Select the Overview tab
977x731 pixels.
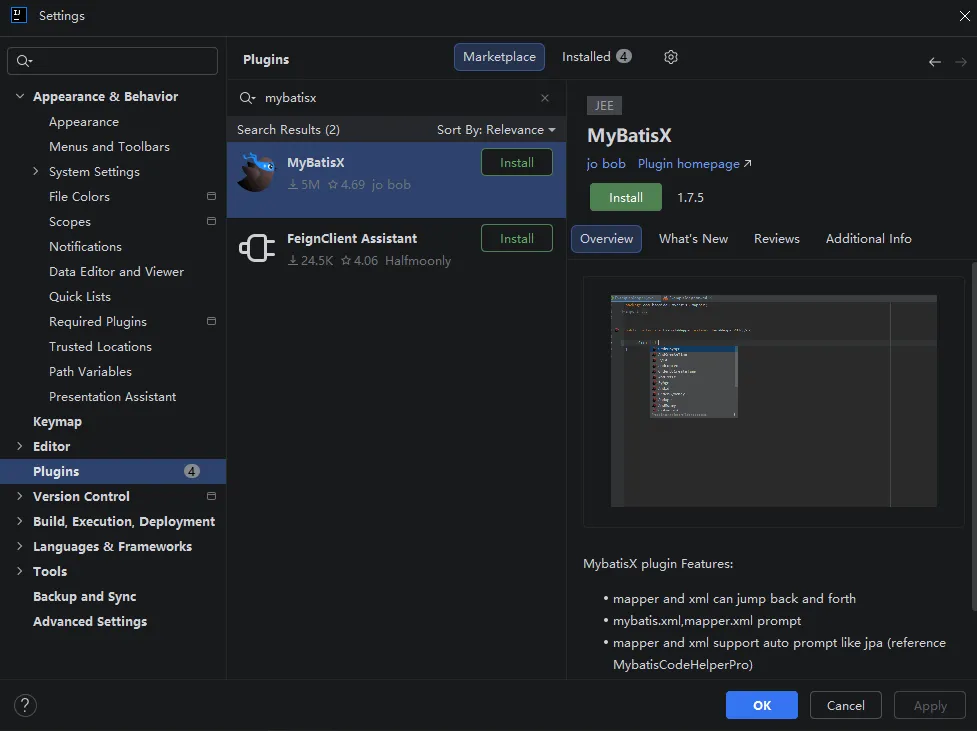(x=606, y=239)
